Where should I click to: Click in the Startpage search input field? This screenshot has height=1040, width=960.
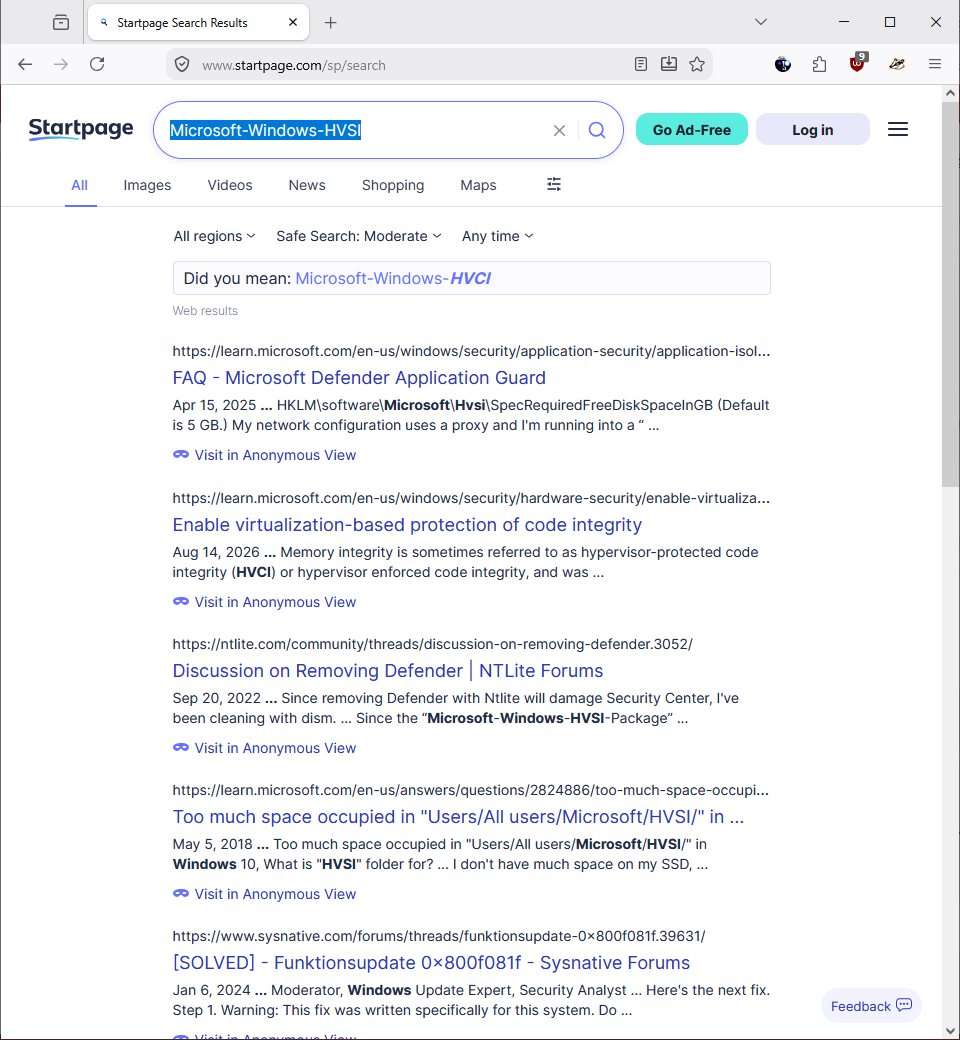(358, 130)
